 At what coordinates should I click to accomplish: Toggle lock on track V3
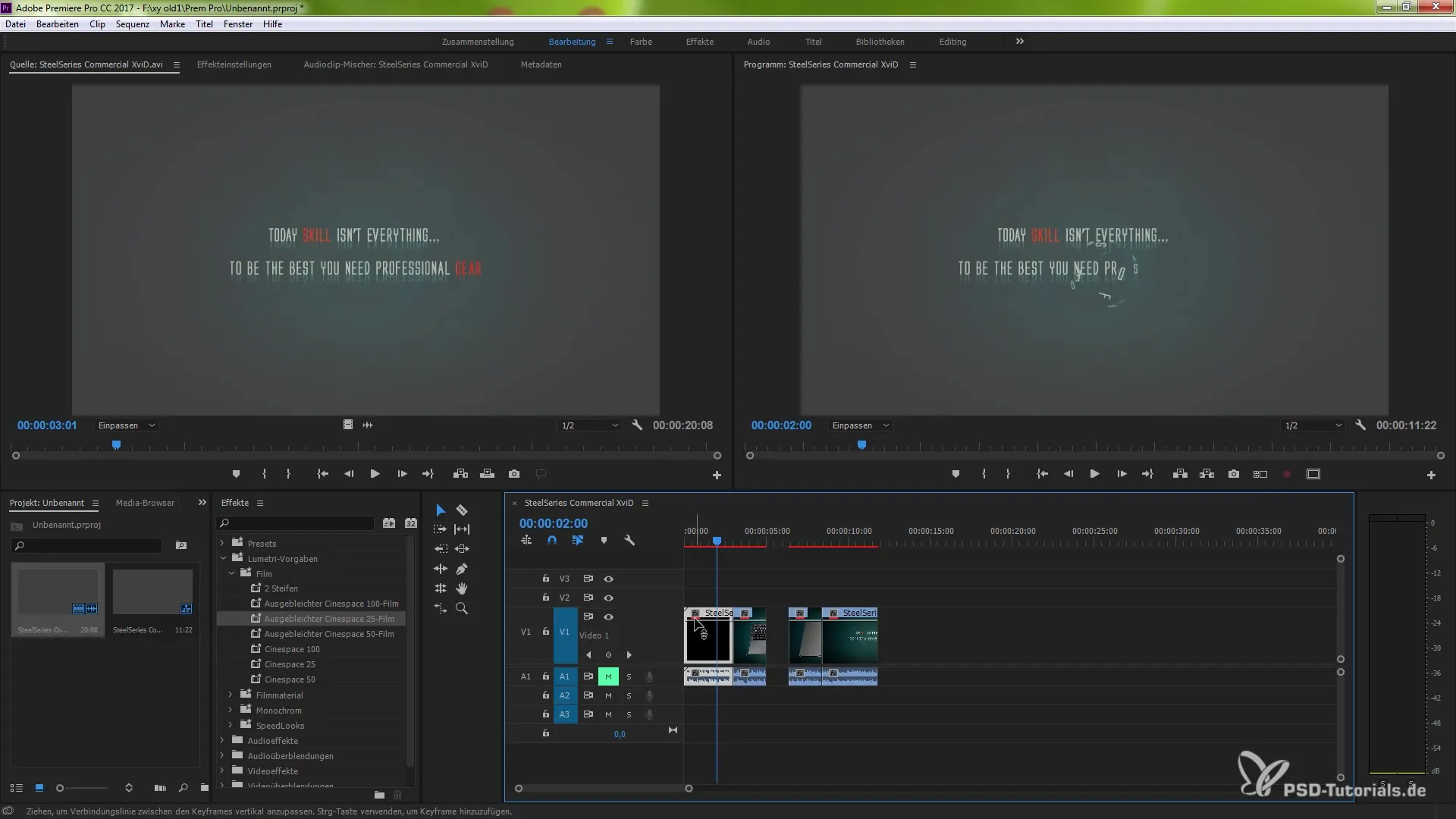(x=545, y=579)
